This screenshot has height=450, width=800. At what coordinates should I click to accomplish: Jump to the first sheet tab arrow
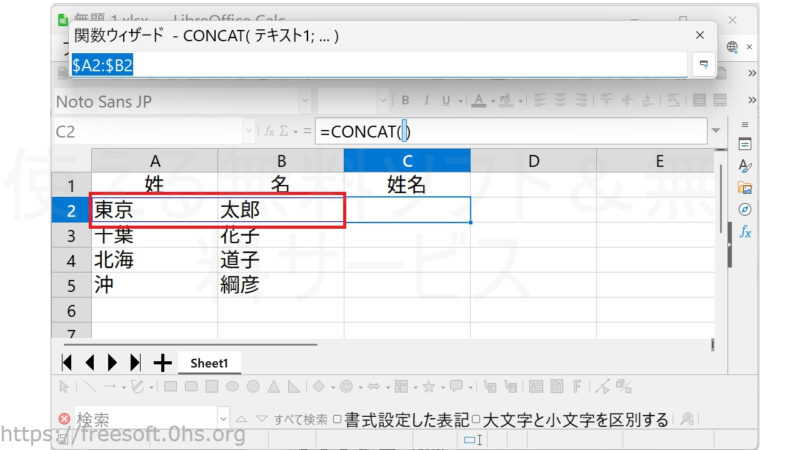[68, 362]
